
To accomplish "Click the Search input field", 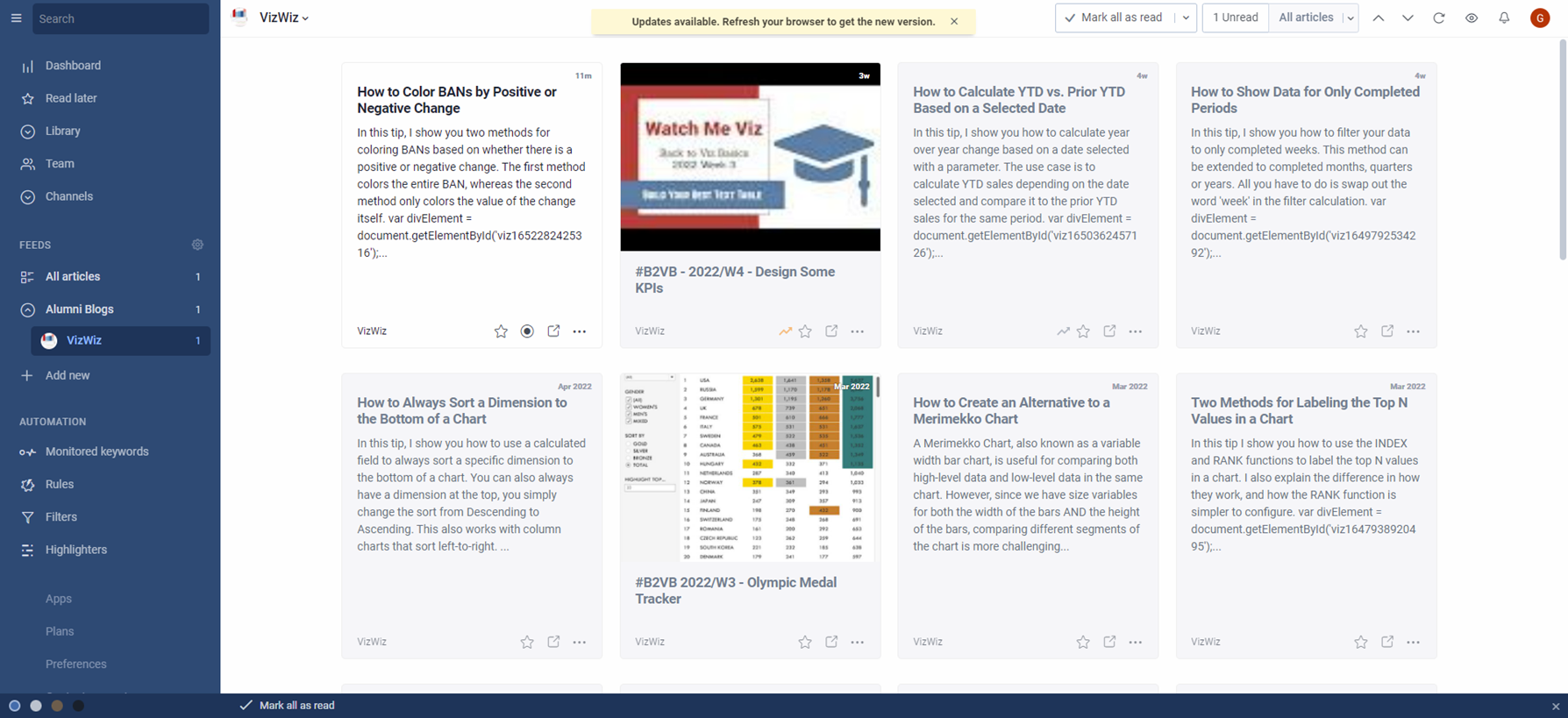I will [x=121, y=18].
